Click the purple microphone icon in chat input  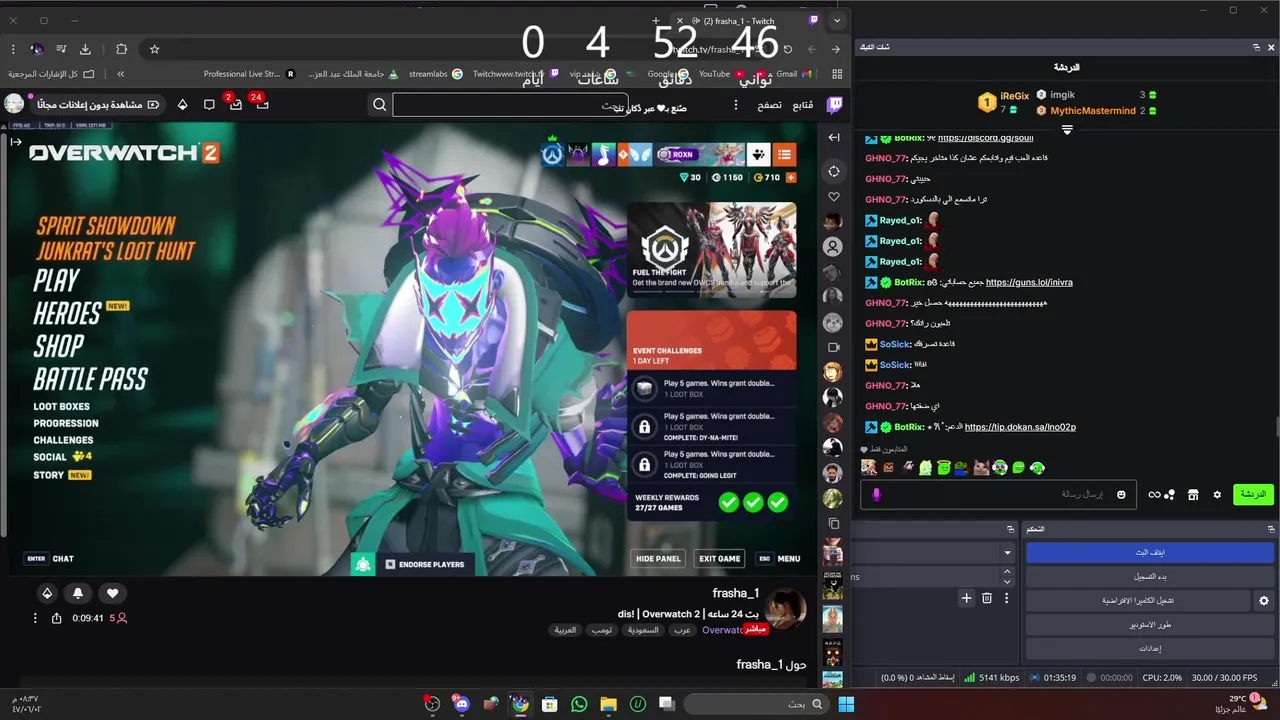[877, 494]
